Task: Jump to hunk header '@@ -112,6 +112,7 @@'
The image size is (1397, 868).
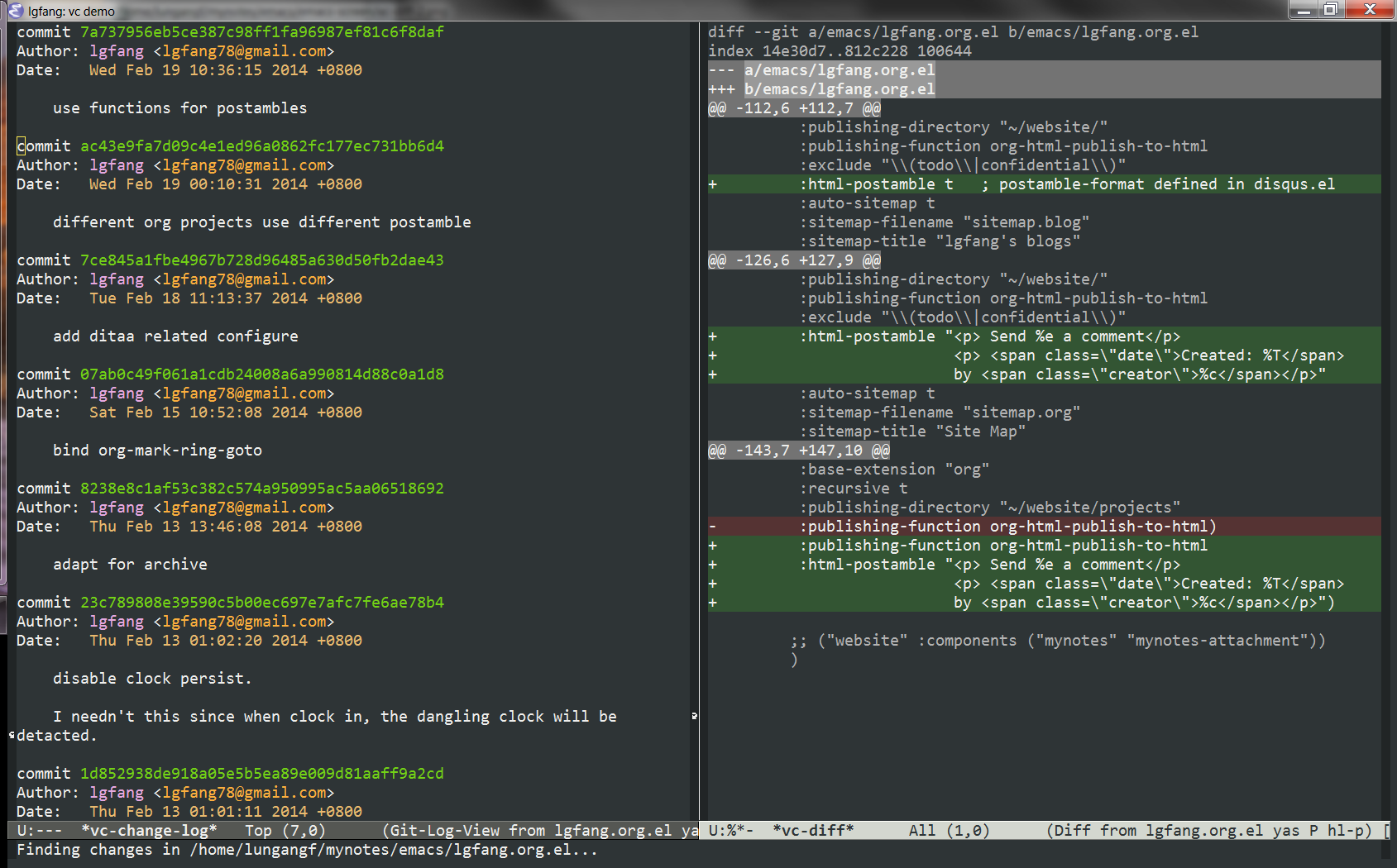Action: [x=794, y=108]
